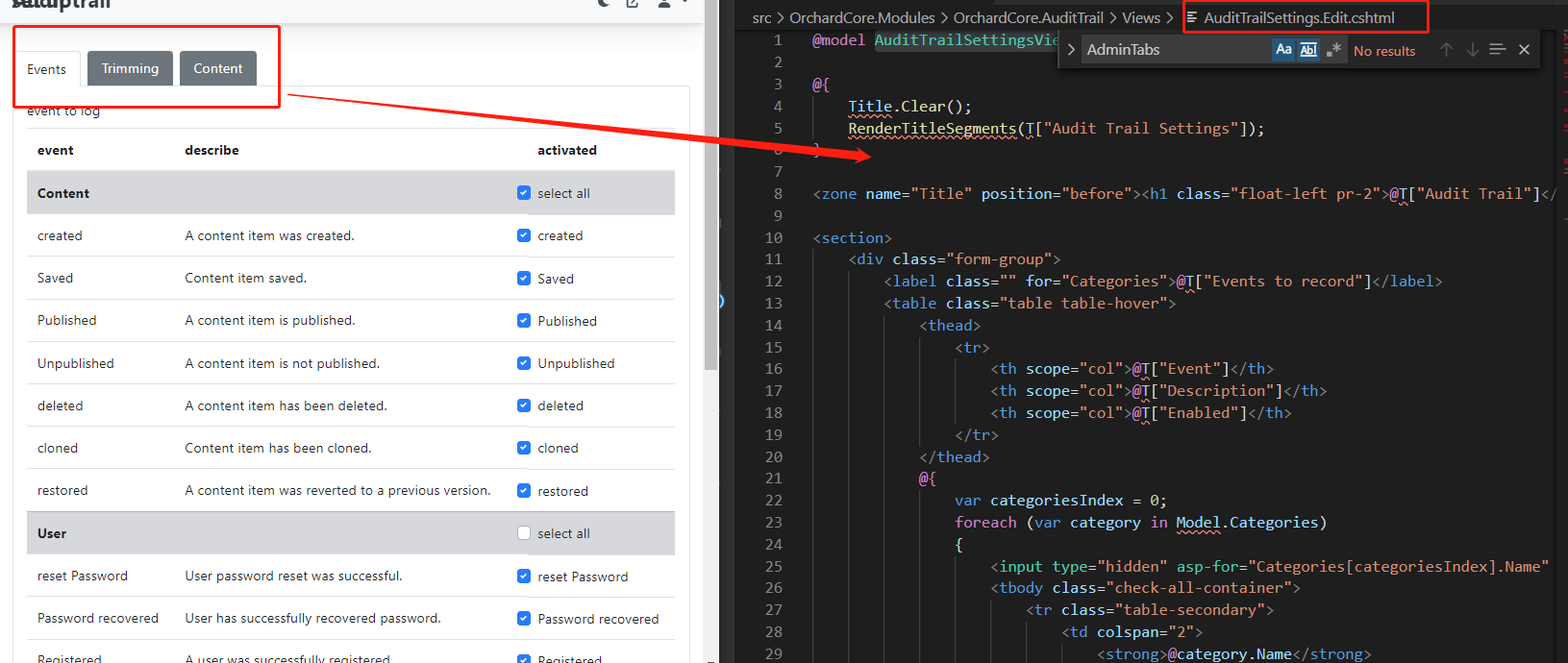
Task: Uncheck the deleted event checkbox
Action: (x=524, y=405)
